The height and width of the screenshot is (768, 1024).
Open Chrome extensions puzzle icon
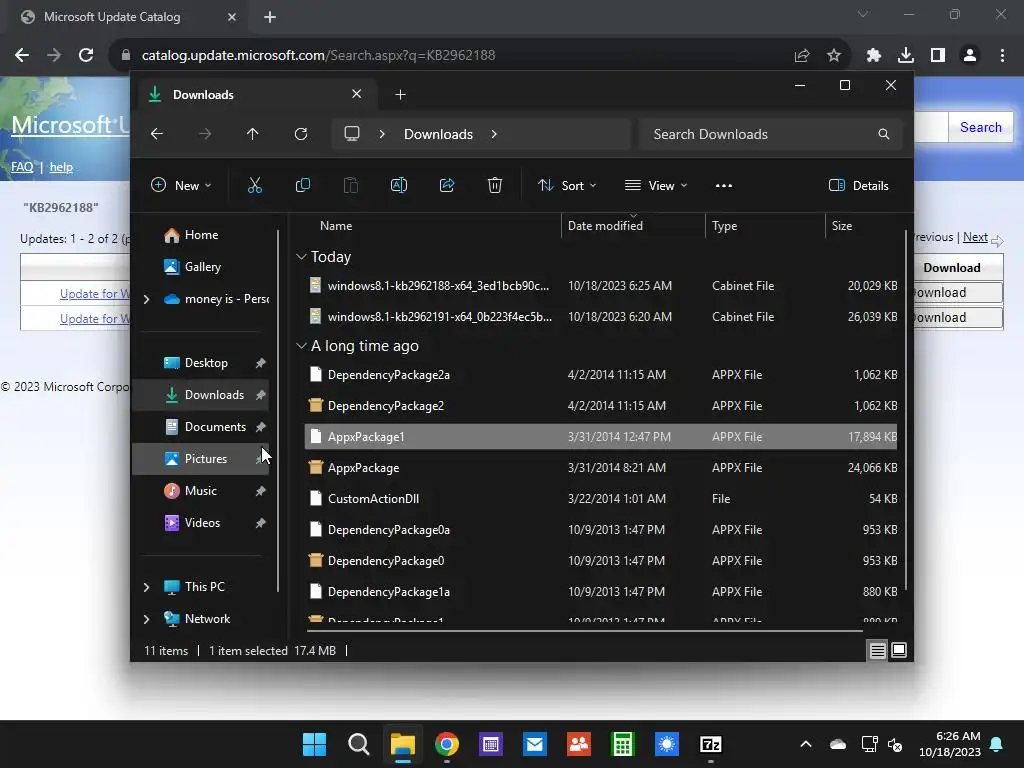click(874, 56)
